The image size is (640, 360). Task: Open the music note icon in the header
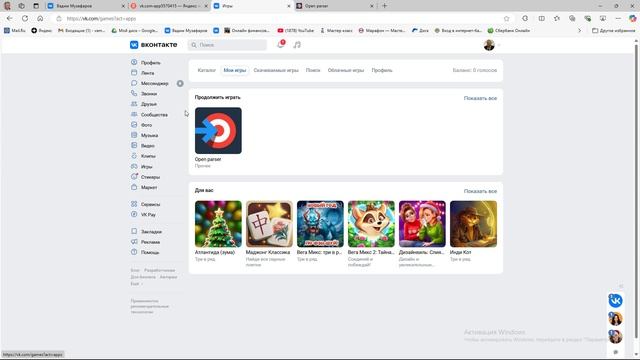pos(297,45)
